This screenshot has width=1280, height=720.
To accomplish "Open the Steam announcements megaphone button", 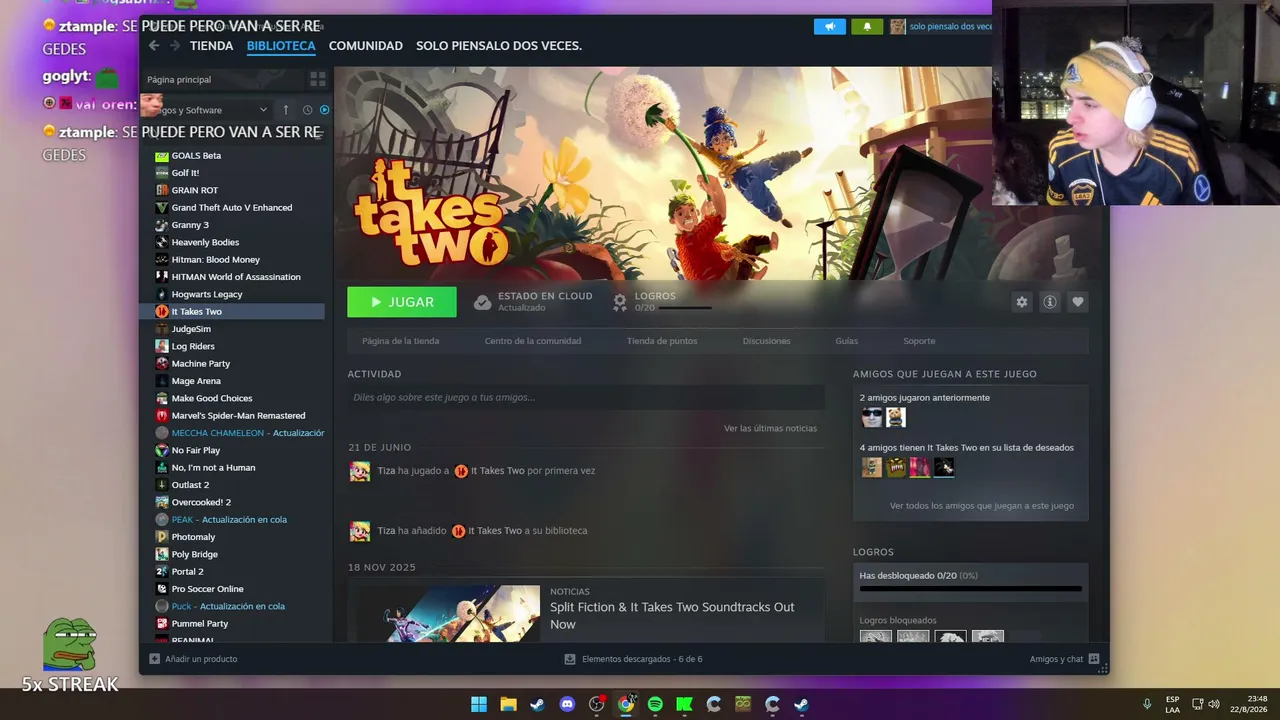I will tap(829, 27).
